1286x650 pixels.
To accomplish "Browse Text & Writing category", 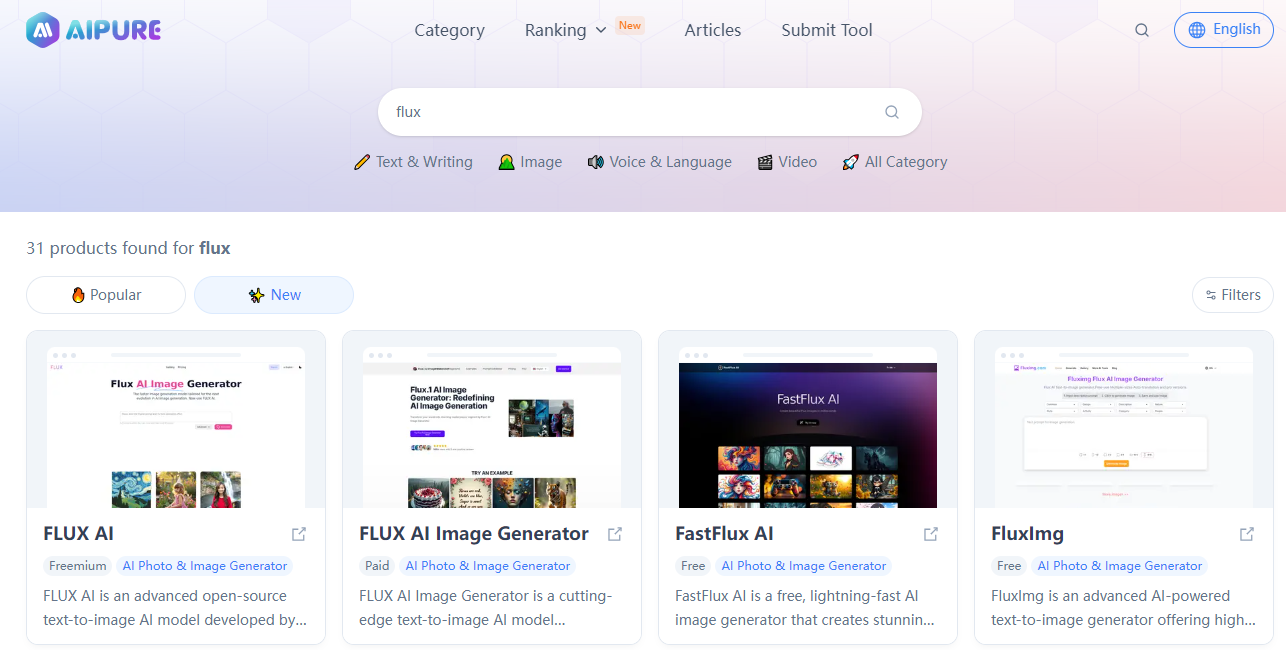I will [413, 162].
